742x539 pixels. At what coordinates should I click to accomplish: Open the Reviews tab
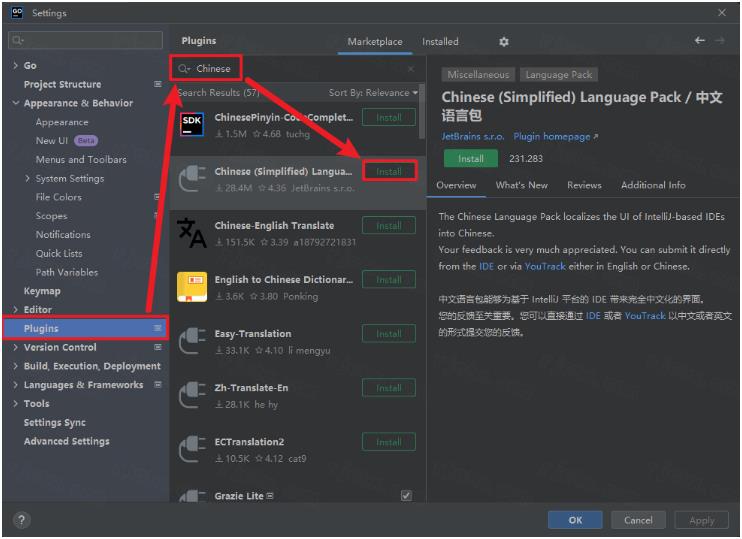[x=584, y=185]
